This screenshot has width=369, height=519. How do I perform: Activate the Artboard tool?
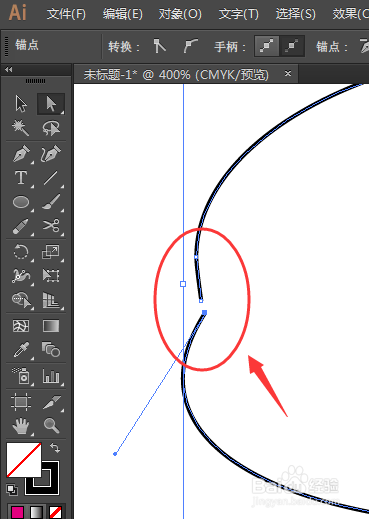(21, 402)
